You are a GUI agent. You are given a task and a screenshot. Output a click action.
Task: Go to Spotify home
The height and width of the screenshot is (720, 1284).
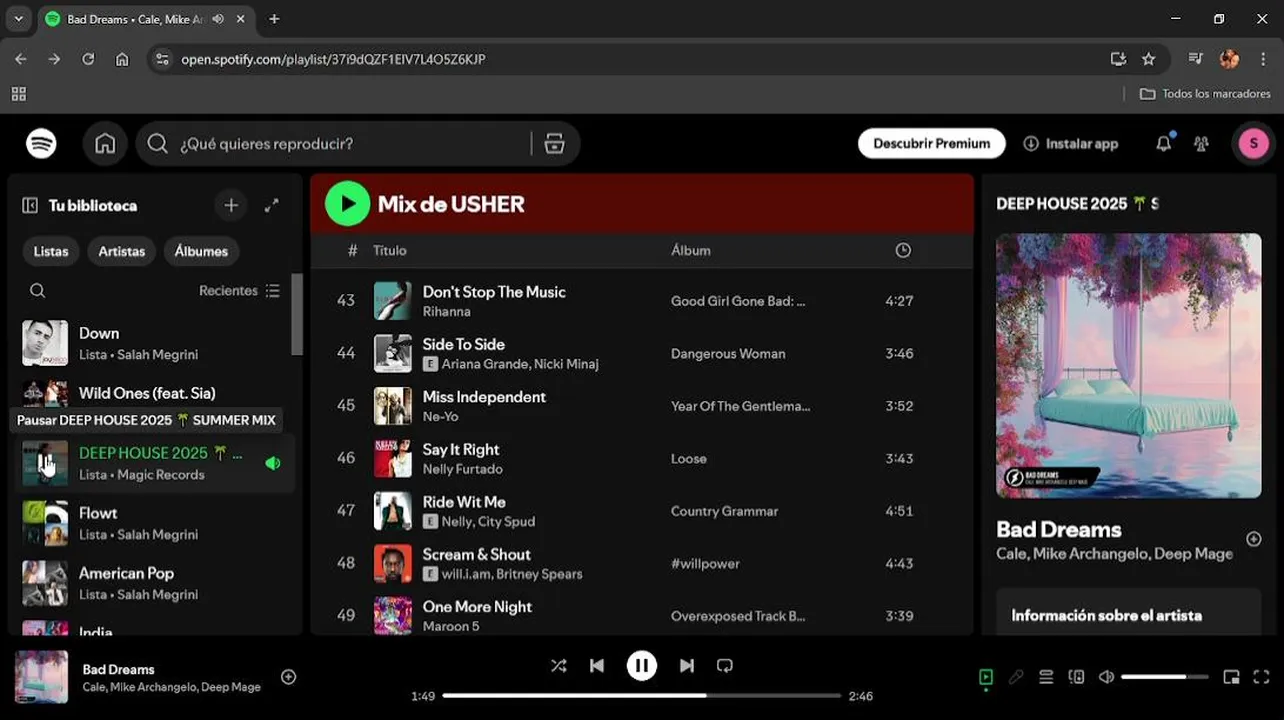pos(105,144)
